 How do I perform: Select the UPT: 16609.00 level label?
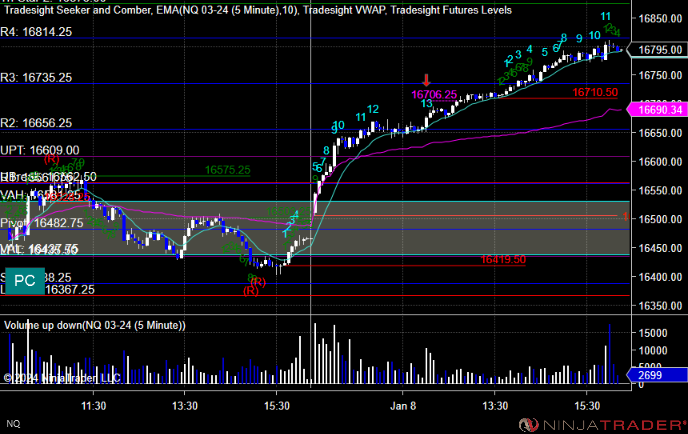tap(39, 151)
